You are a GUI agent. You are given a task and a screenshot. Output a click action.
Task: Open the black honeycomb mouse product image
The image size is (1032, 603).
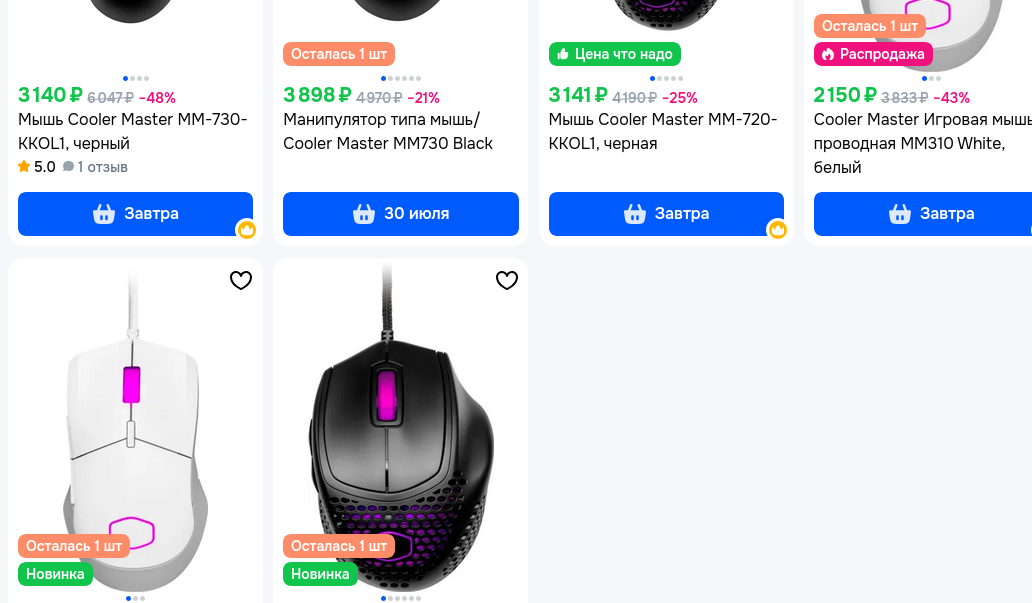pyautogui.click(x=400, y=420)
